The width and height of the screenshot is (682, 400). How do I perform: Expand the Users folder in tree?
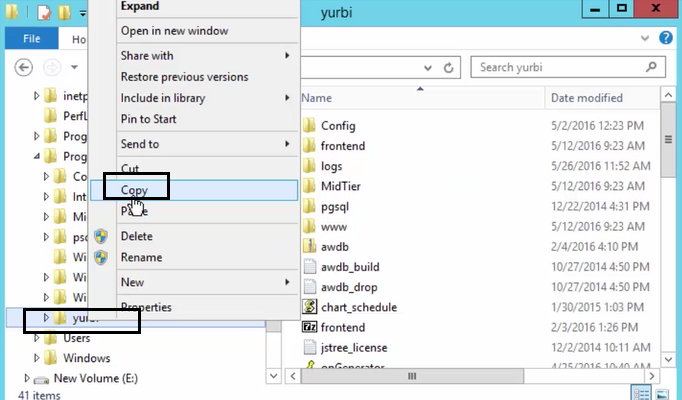(37, 338)
